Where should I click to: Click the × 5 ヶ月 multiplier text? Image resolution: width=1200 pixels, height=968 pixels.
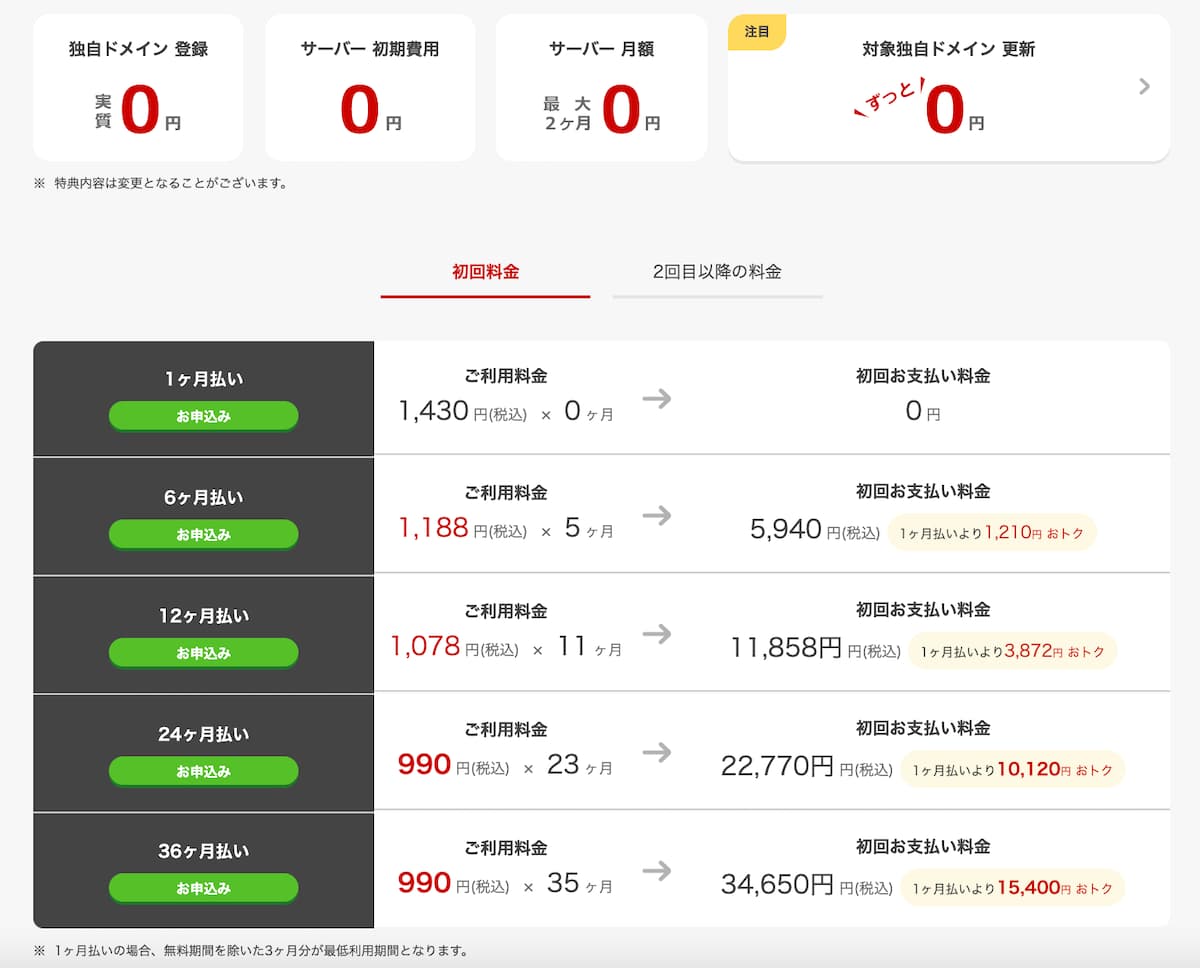pyautogui.click(x=577, y=529)
